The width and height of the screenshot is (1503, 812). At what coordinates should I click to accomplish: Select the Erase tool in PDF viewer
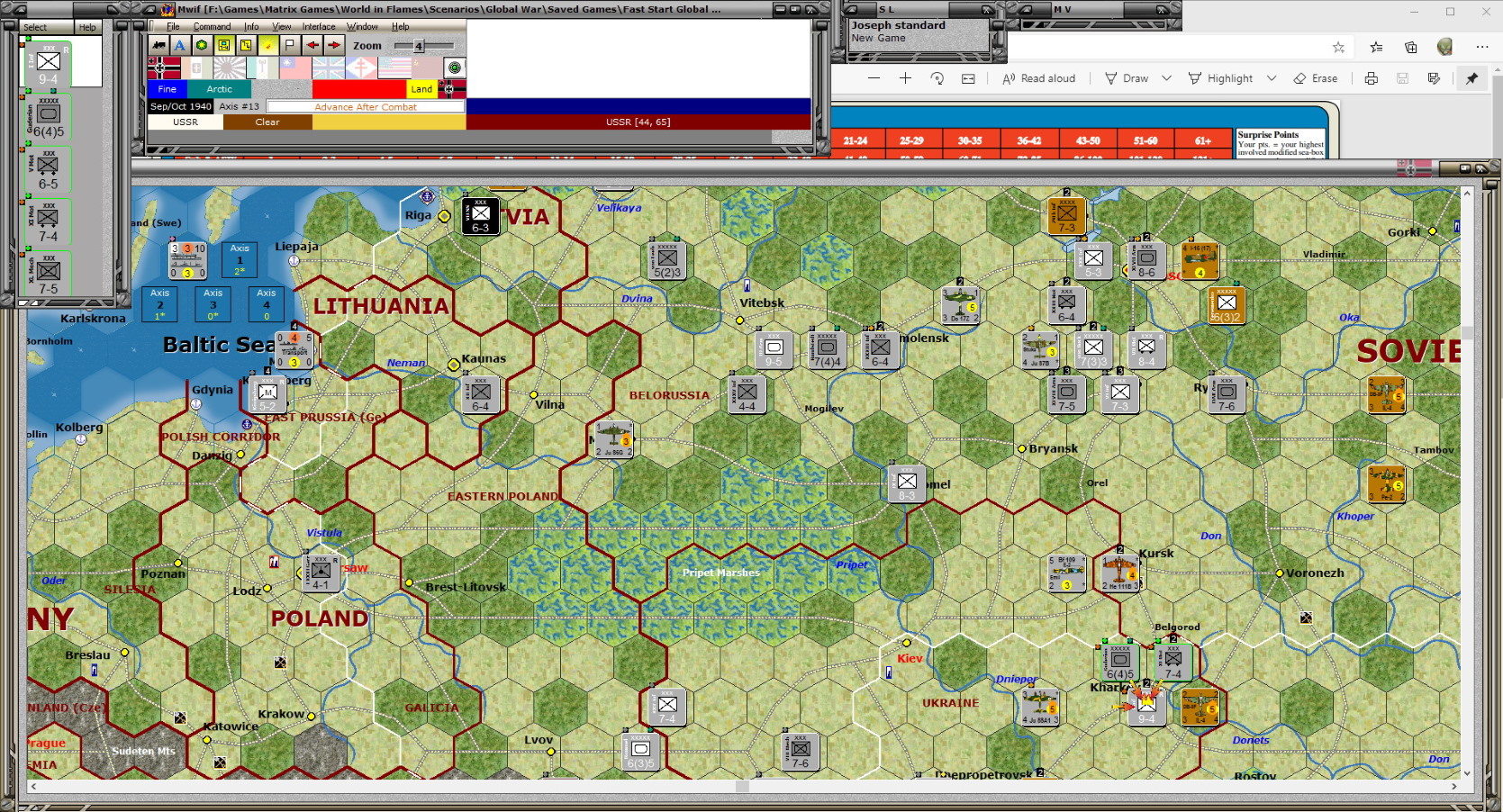click(1316, 78)
